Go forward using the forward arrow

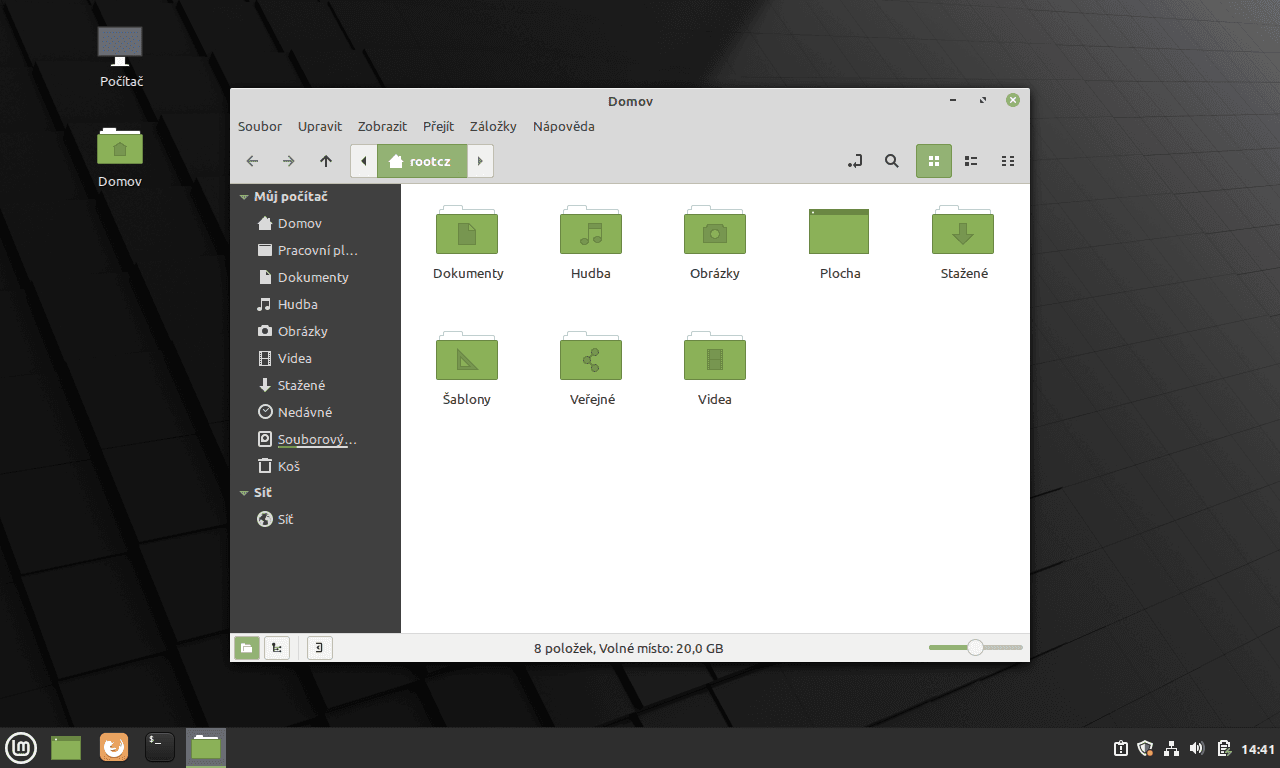288,161
